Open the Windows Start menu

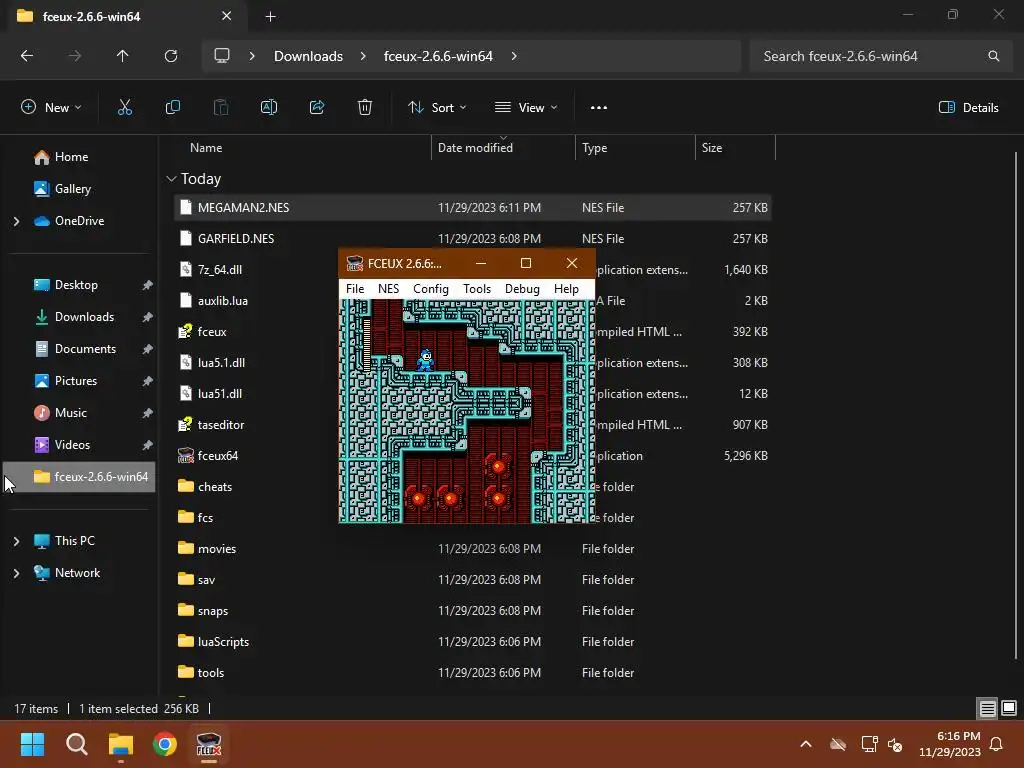click(x=32, y=744)
